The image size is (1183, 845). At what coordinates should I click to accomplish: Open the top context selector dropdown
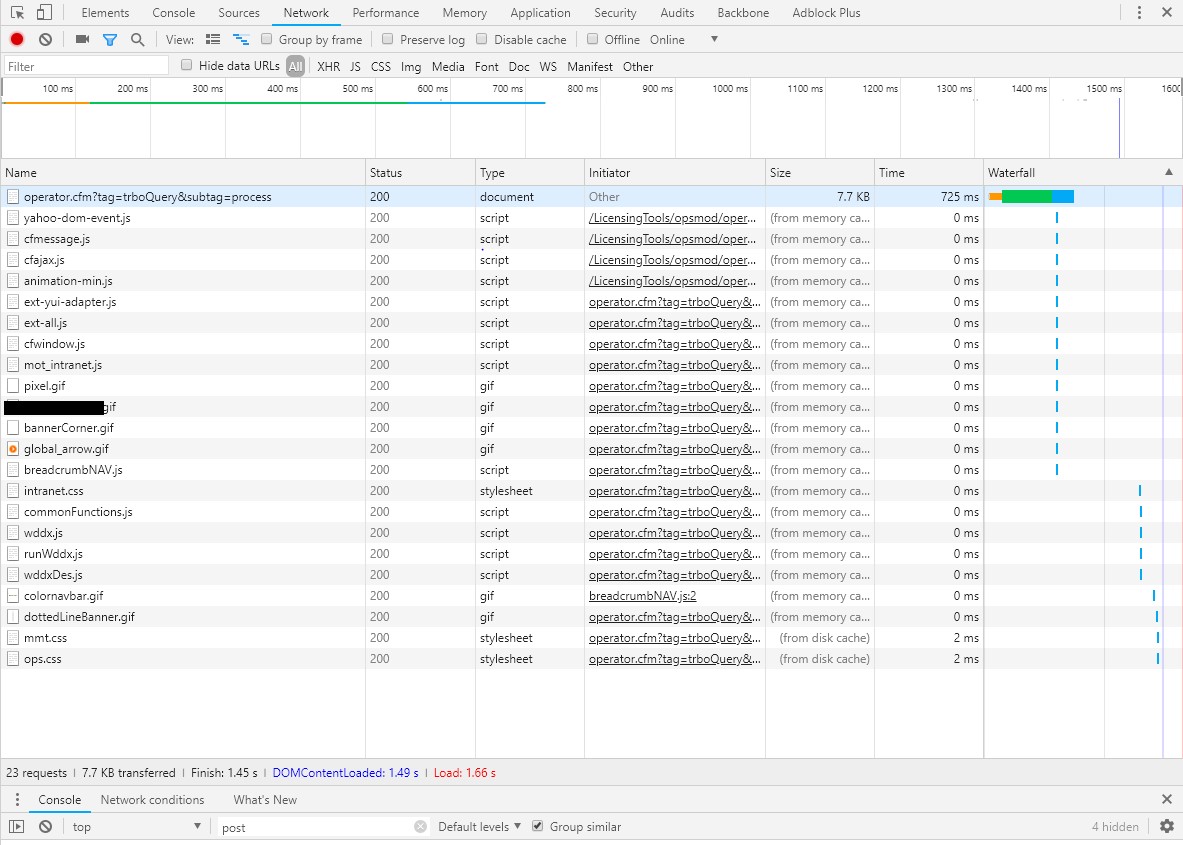(137, 827)
